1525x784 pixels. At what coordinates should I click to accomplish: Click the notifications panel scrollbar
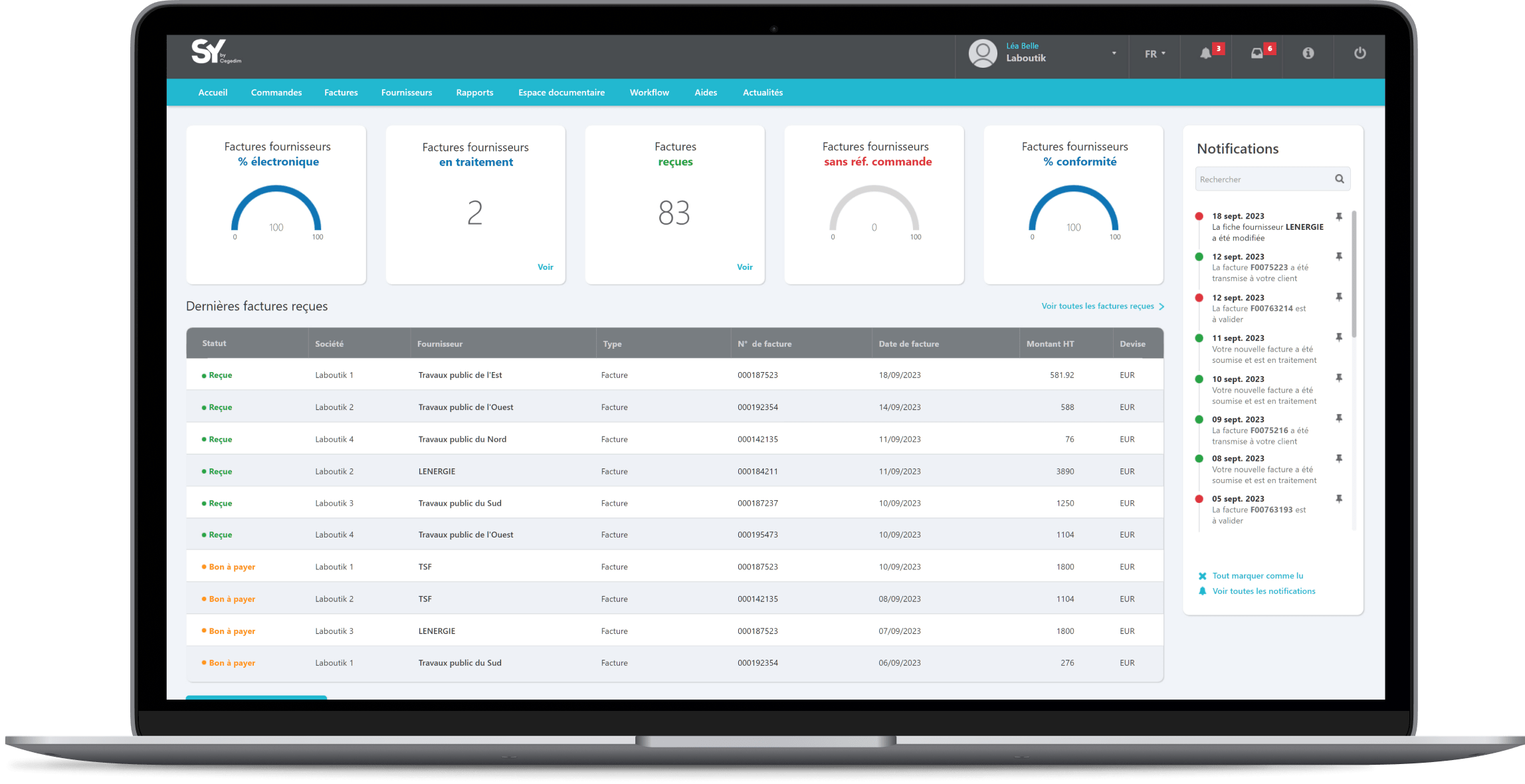(x=1354, y=275)
